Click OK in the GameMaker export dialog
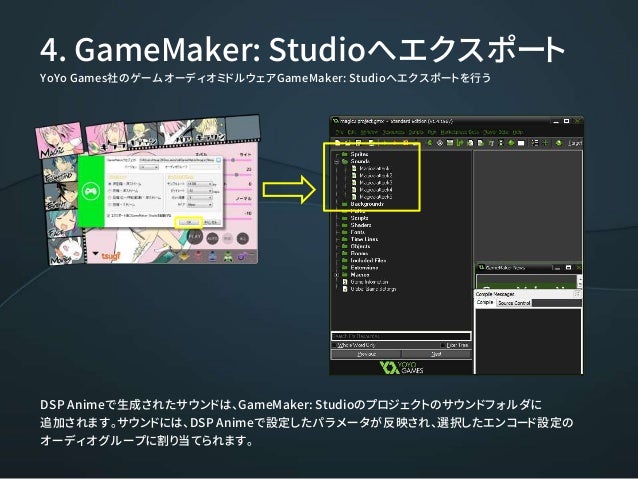This screenshot has width=638, height=479. point(189,222)
